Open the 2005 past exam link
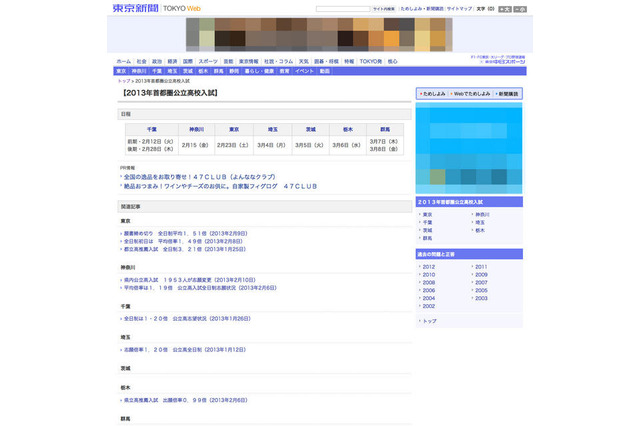Viewport: 640px width, 426px height. 481,291
